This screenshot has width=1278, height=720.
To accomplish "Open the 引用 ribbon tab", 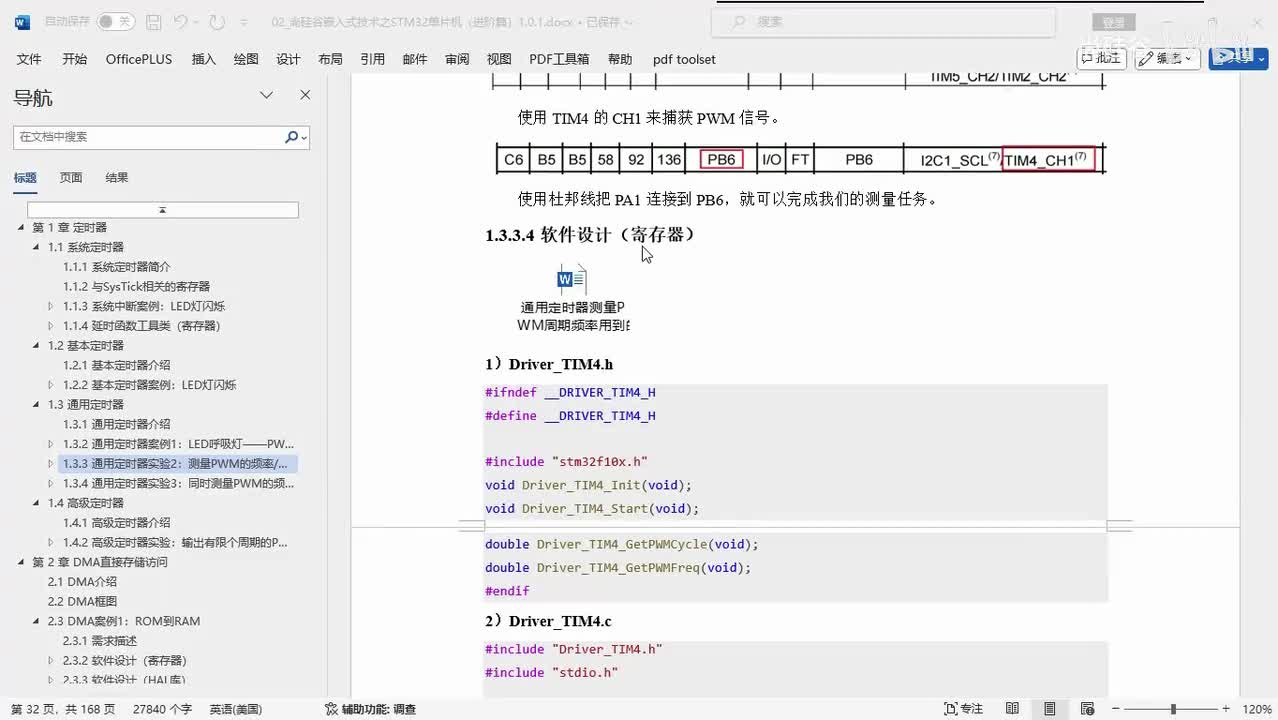I will (373, 59).
